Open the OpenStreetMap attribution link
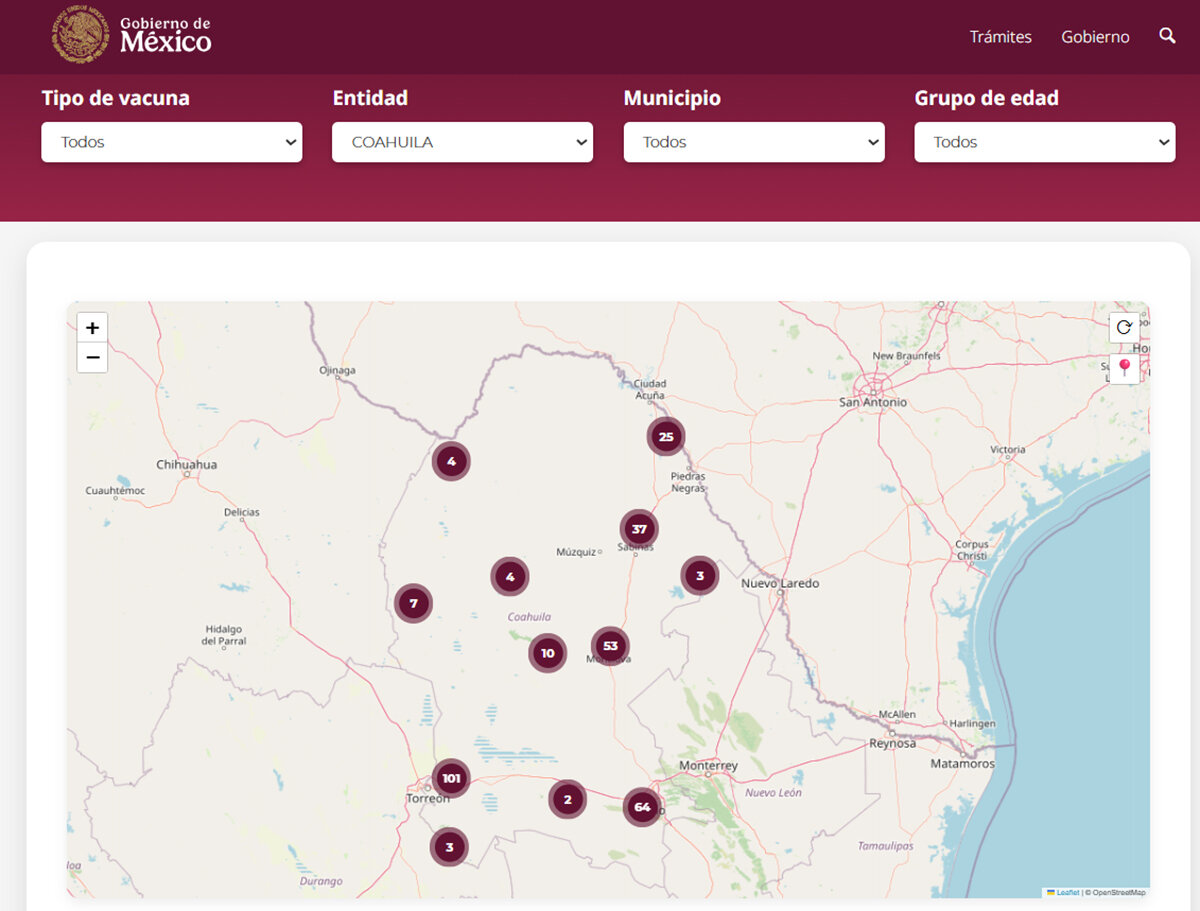This screenshot has width=1200, height=911. pyautogui.click(x=1118, y=892)
